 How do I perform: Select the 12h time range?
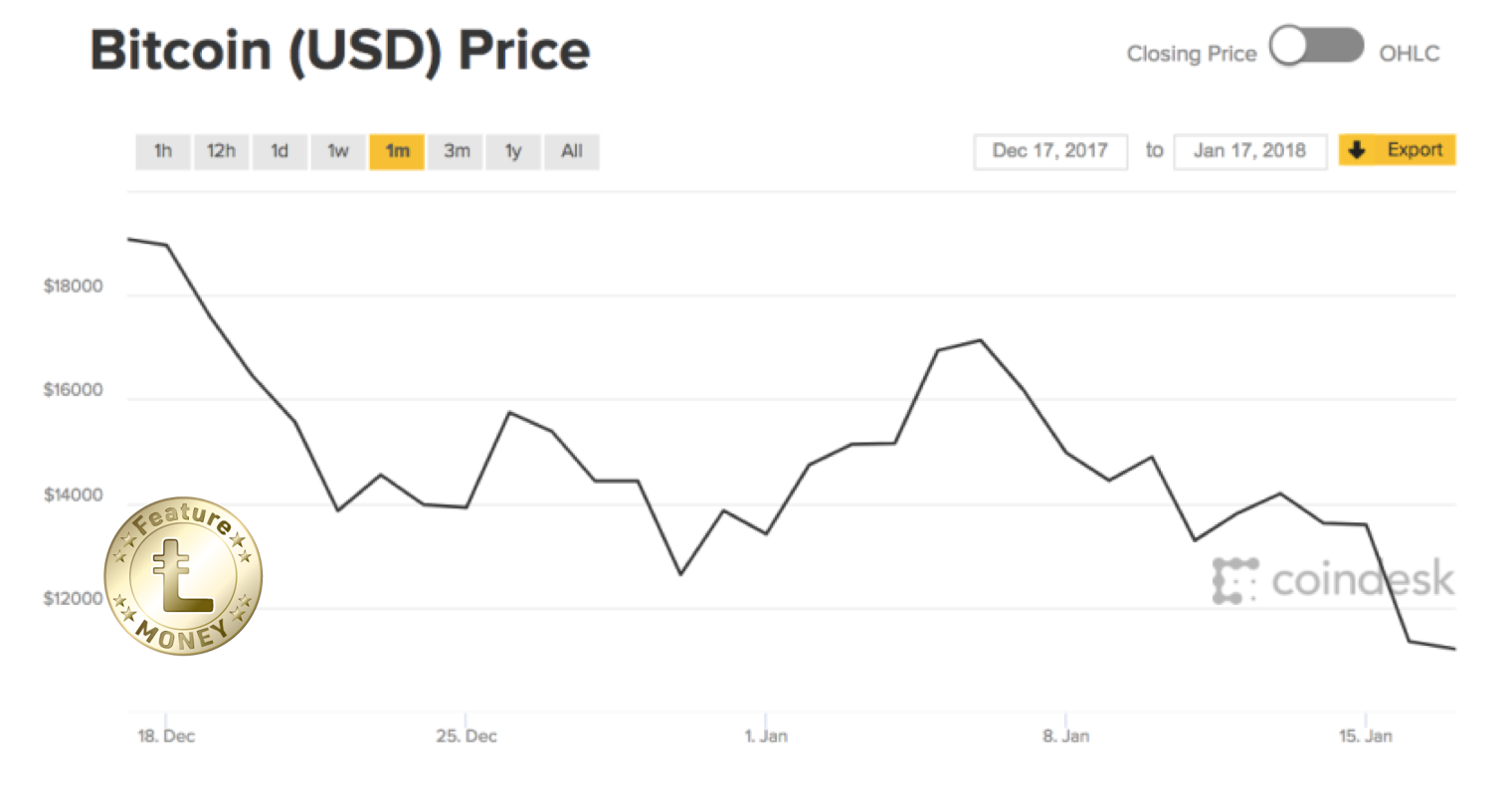221,151
